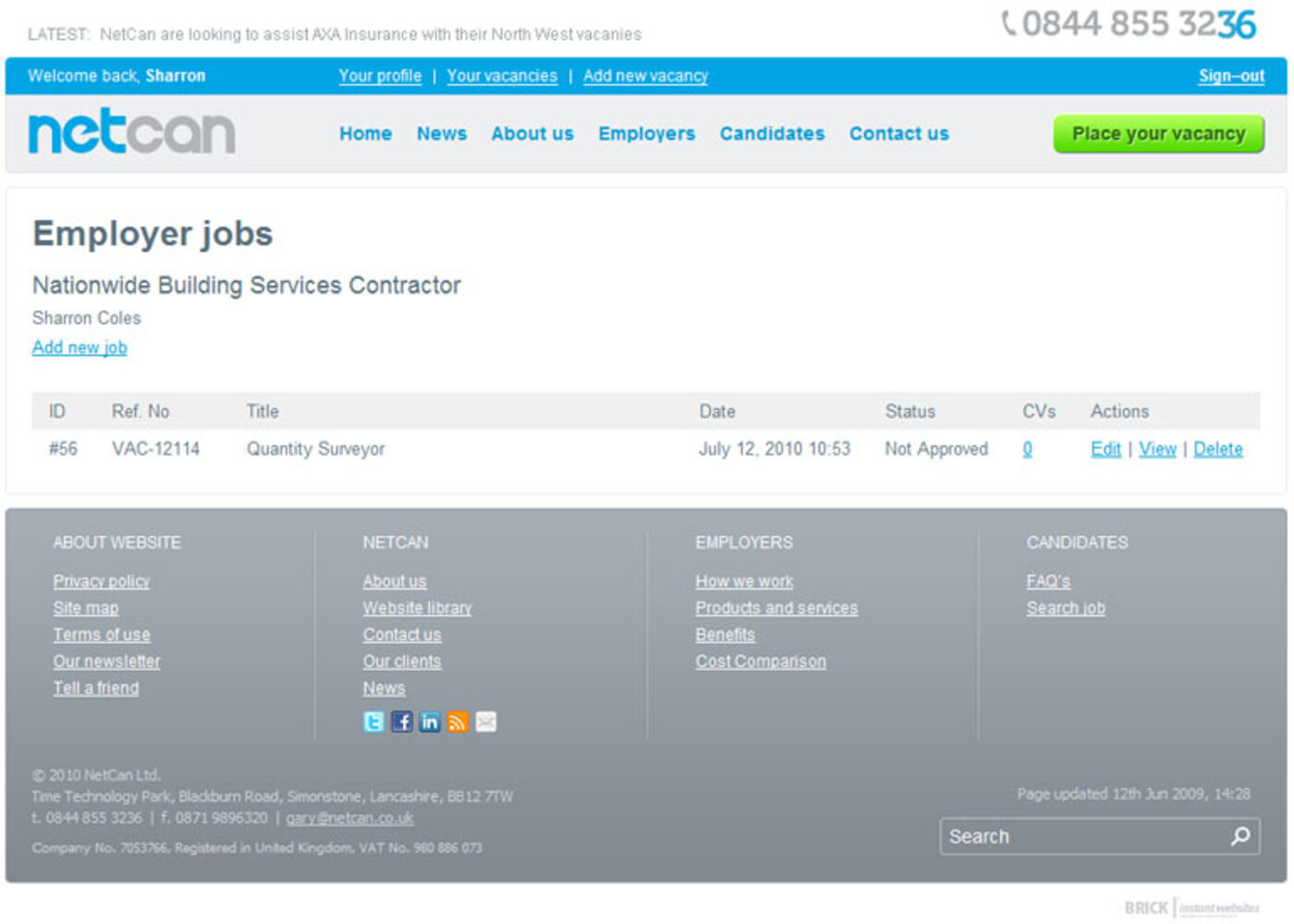1294x924 pixels.
Task: Open the Cost Comparison footer link
Action: pos(761,662)
